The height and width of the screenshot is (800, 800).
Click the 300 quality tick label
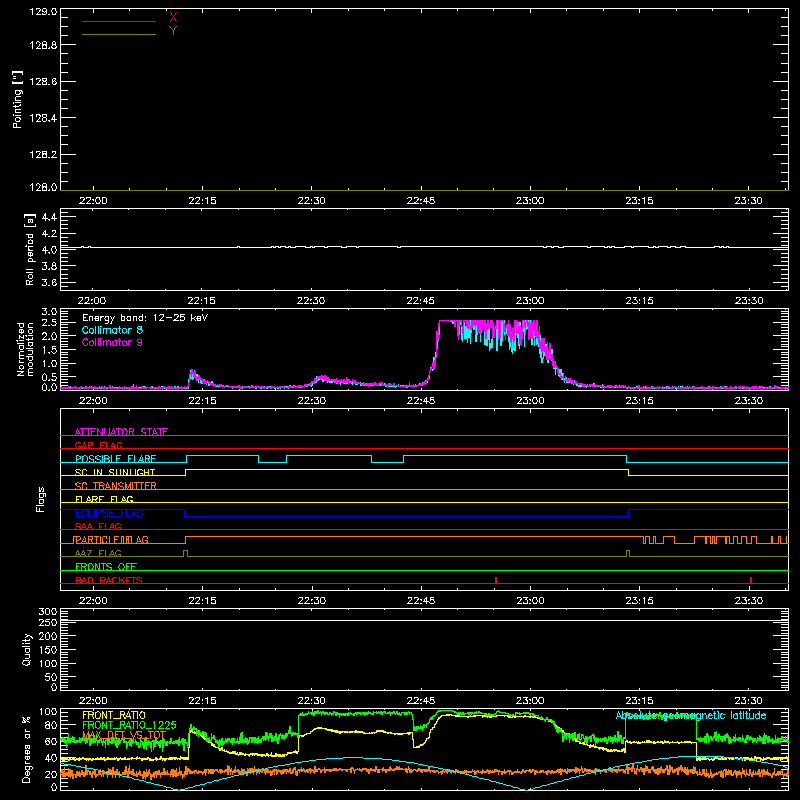(48, 612)
